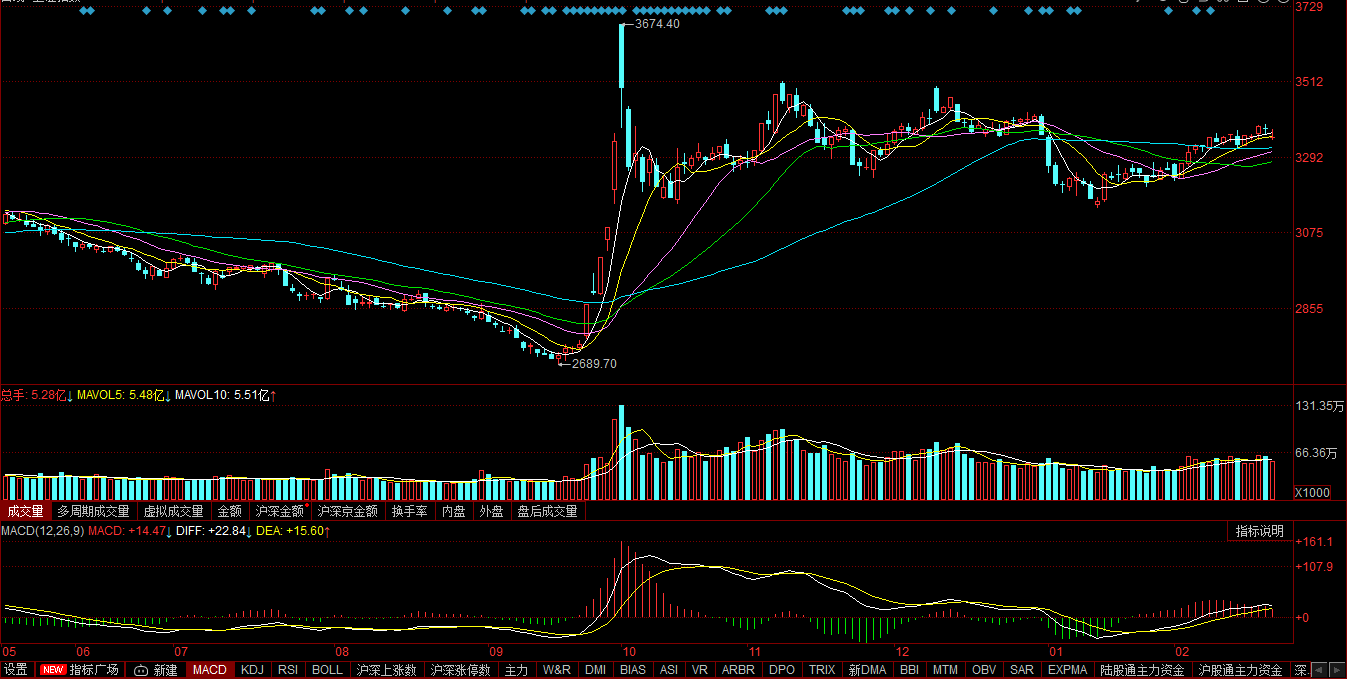Click the 新建 robot icon button
This screenshot has width=1347, height=679.
155,670
